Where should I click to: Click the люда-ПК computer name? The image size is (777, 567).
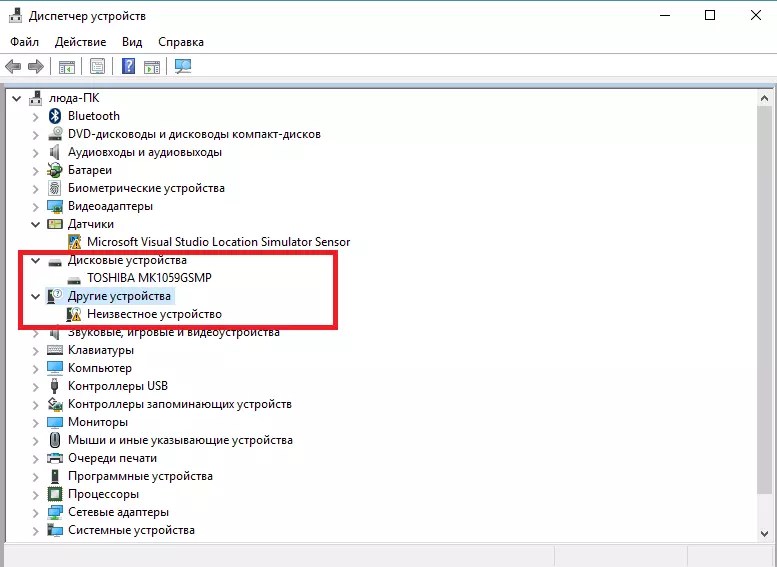tap(74, 98)
